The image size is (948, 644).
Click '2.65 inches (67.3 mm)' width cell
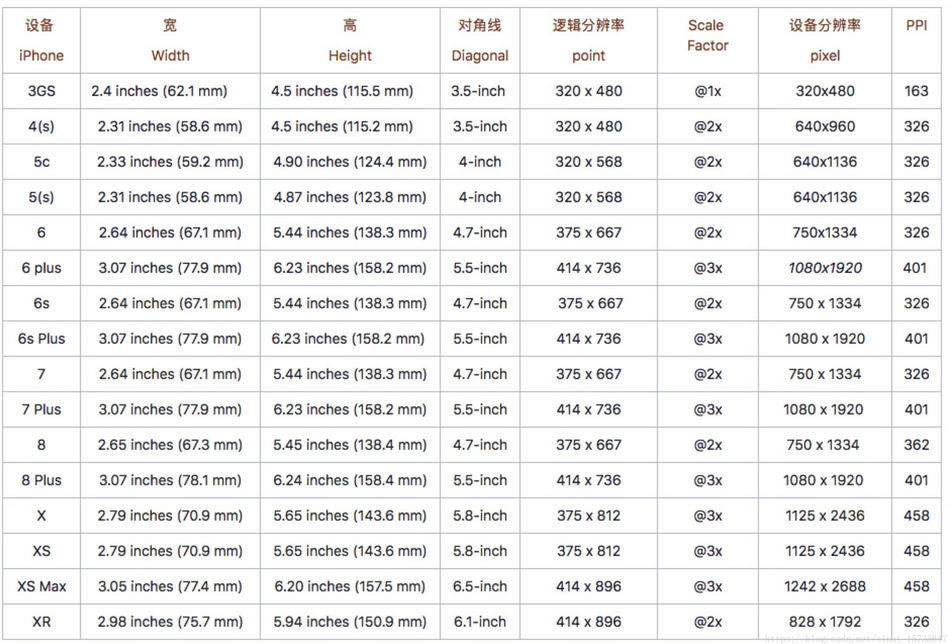(x=170, y=445)
